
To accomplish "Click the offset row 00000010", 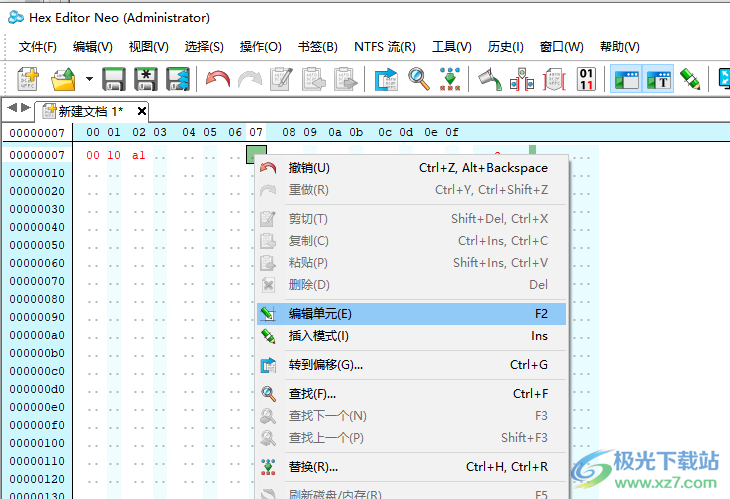I will pos(37,173).
